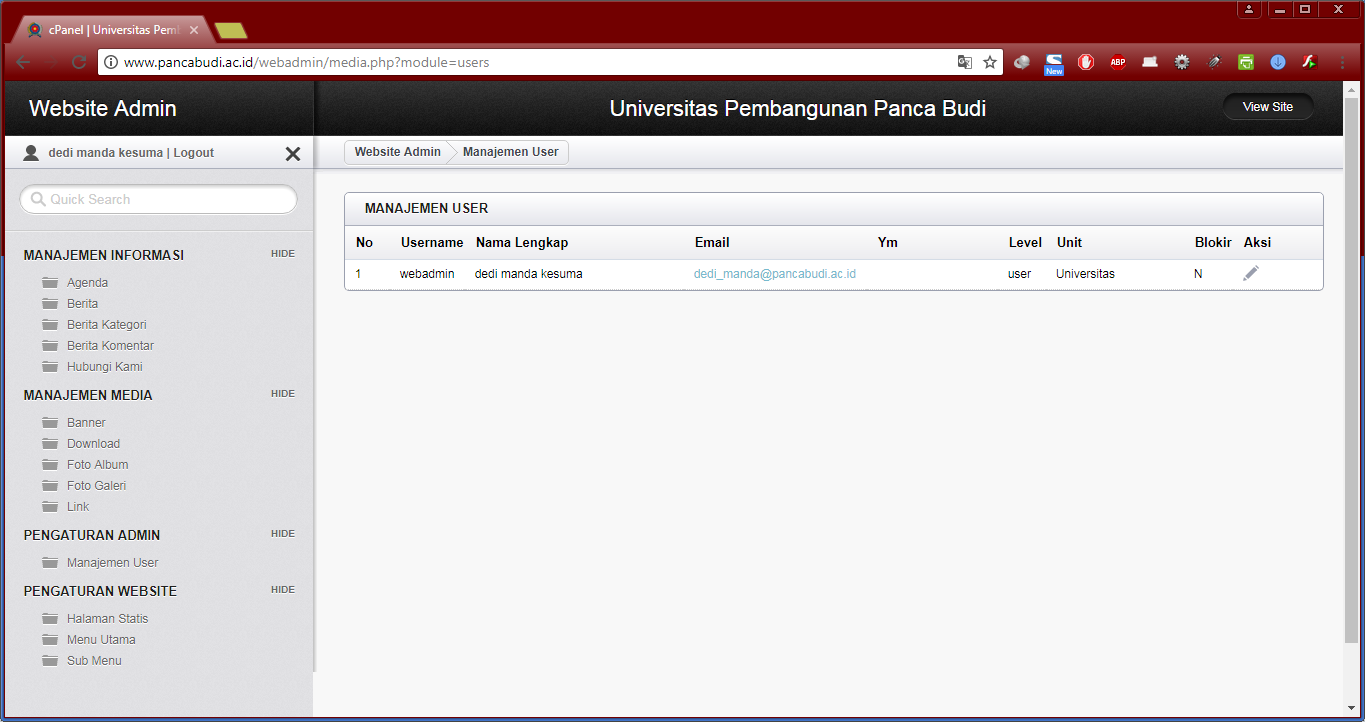Bookmark page with the star icon
The image size is (1365, 722).
click(990, 62)
